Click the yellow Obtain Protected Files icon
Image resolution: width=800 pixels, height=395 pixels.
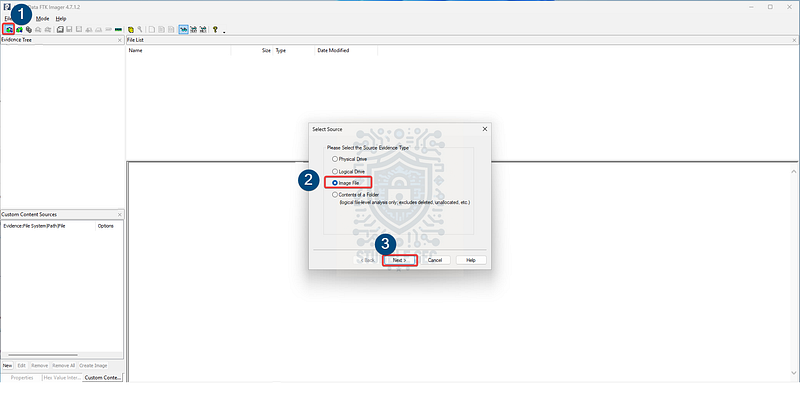[131, 30]
